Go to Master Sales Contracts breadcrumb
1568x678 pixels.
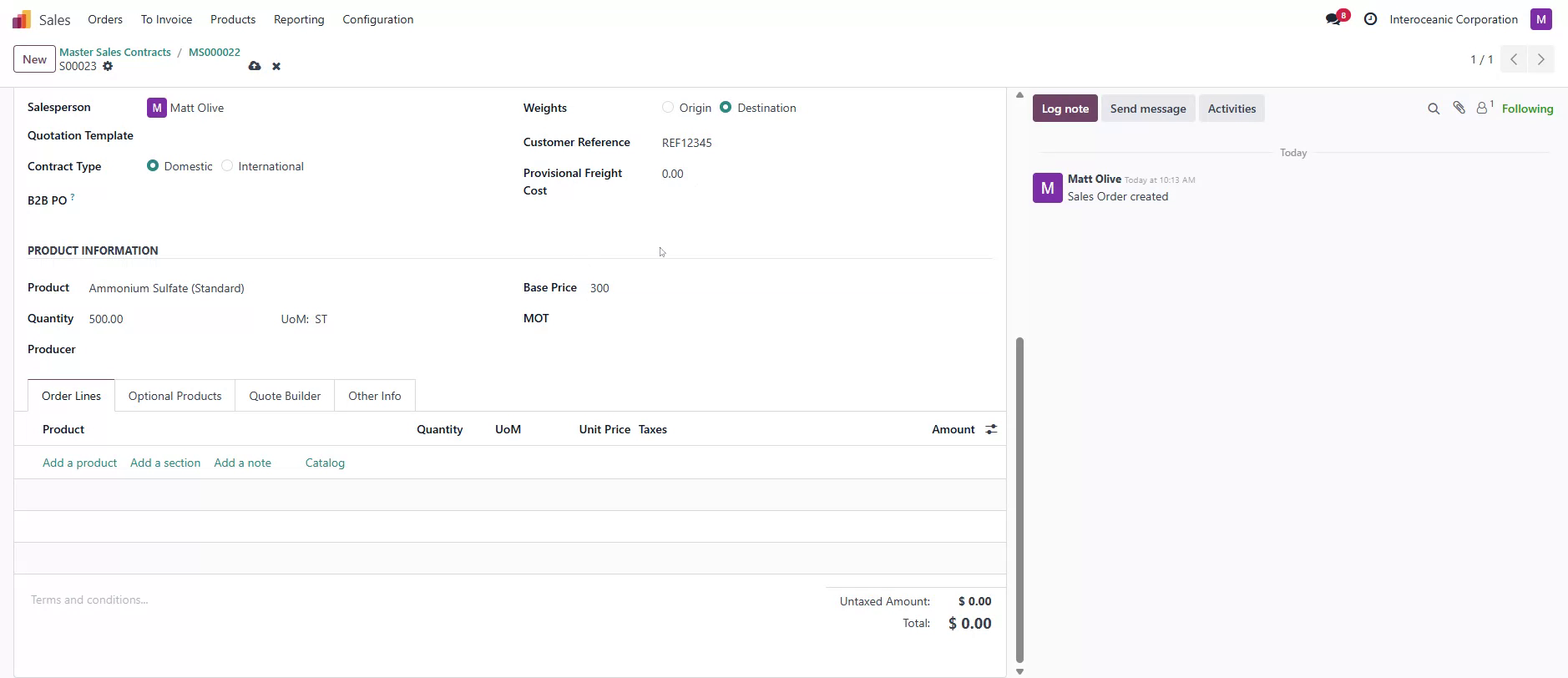pyautogui.click(x=115, y=52)
